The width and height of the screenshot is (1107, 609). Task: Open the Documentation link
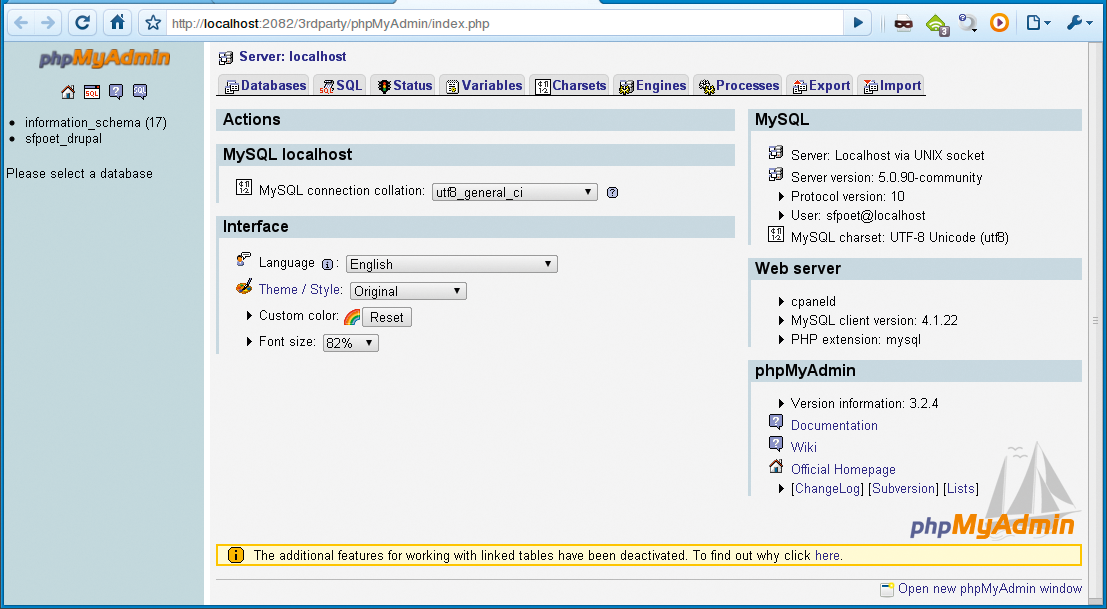[834, 426]
